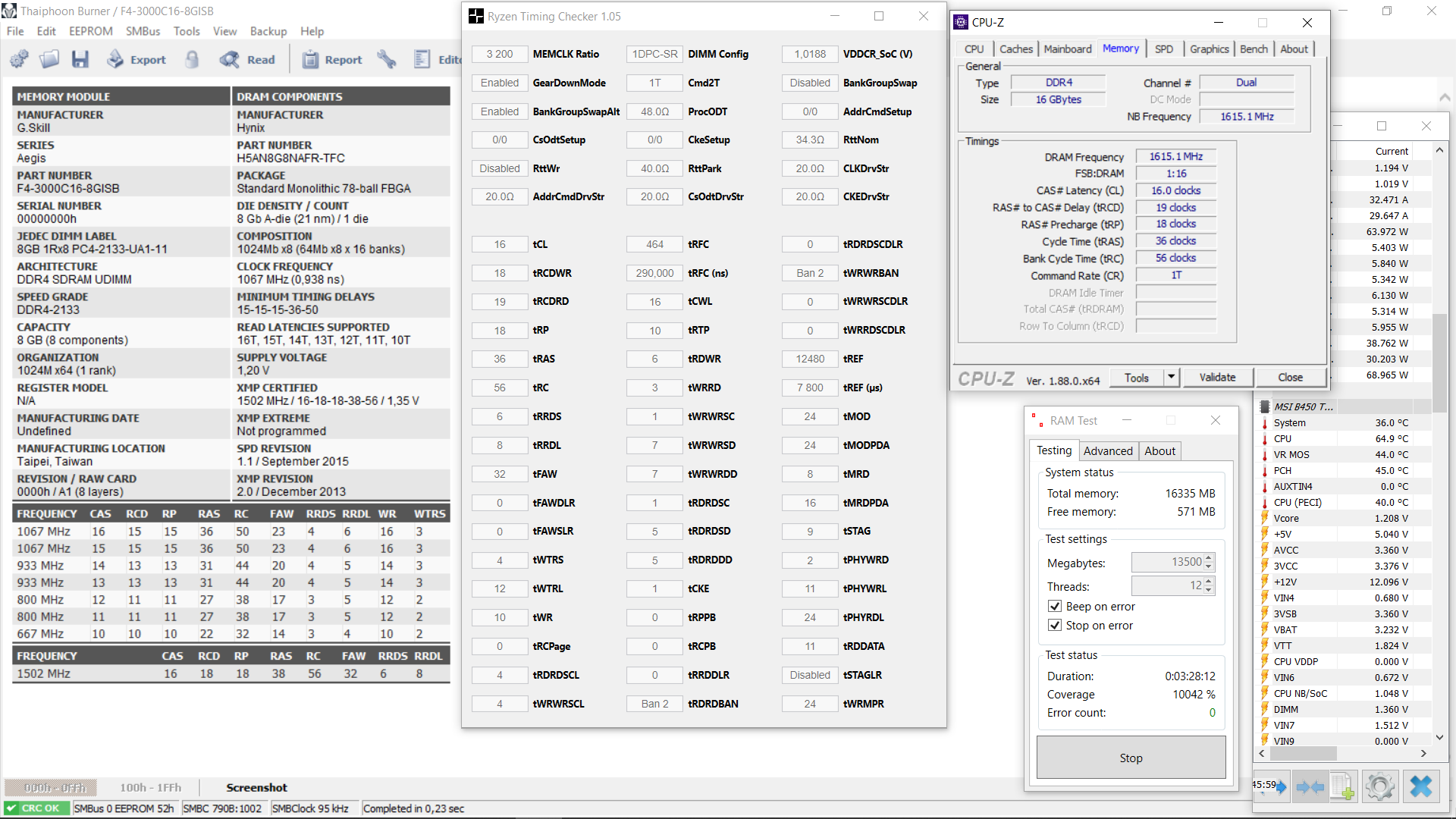1456x819 pixels.
Task: Open the CPU-Z Tools dropdown arrow
Action: click(1172, 377)
